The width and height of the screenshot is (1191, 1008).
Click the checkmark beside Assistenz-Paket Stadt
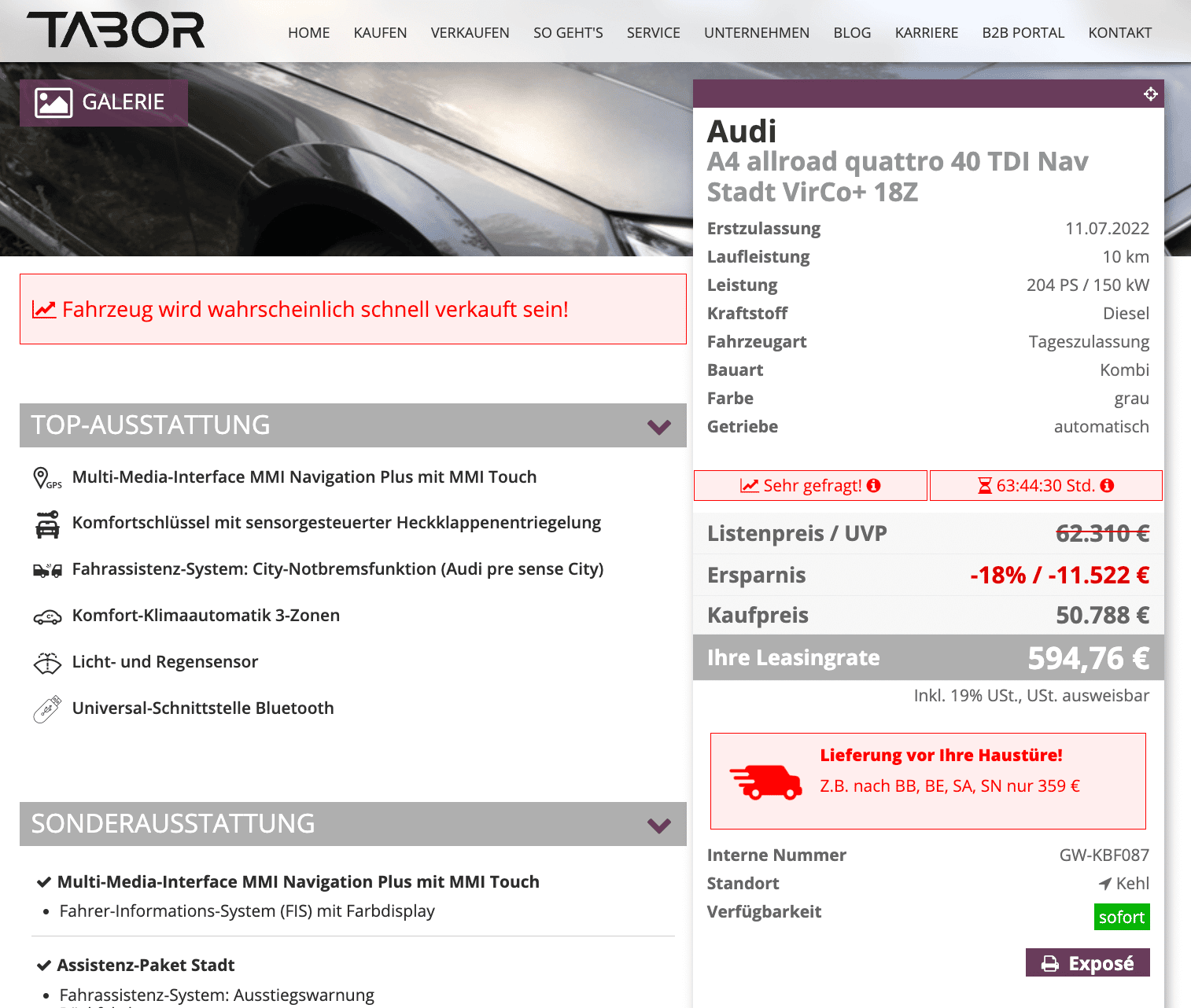(x=44, y=966)
